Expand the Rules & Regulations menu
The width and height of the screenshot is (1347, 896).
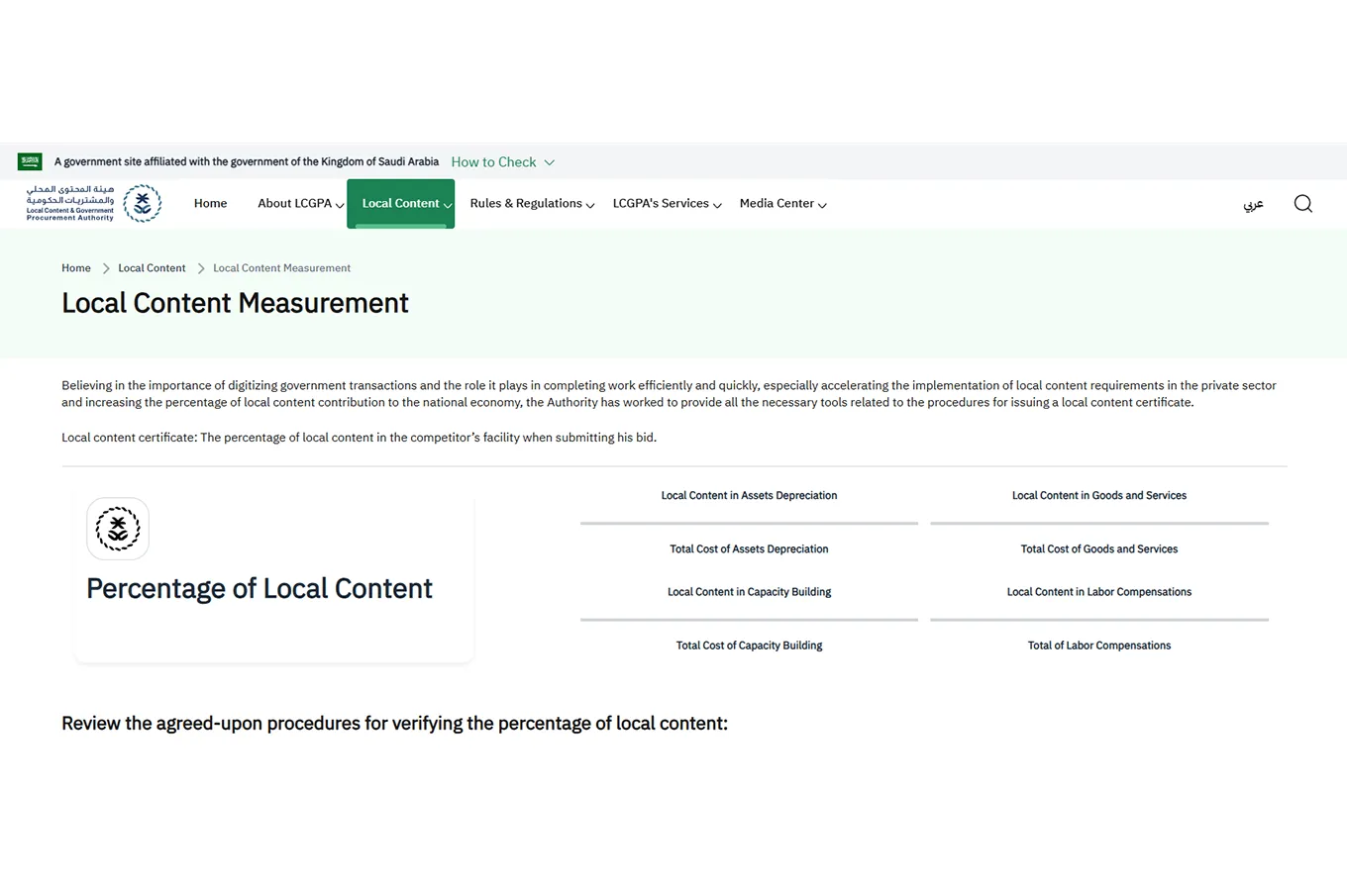point(532,204)
